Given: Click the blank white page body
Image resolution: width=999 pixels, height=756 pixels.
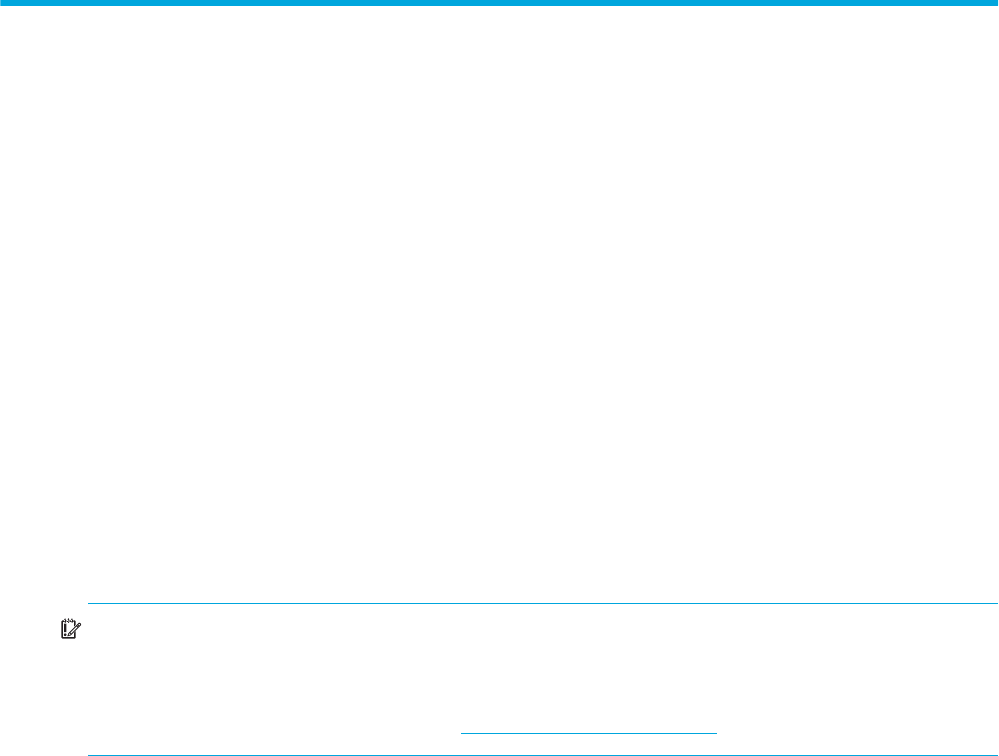Looking at the screenshot, I should tap(500, 299).
